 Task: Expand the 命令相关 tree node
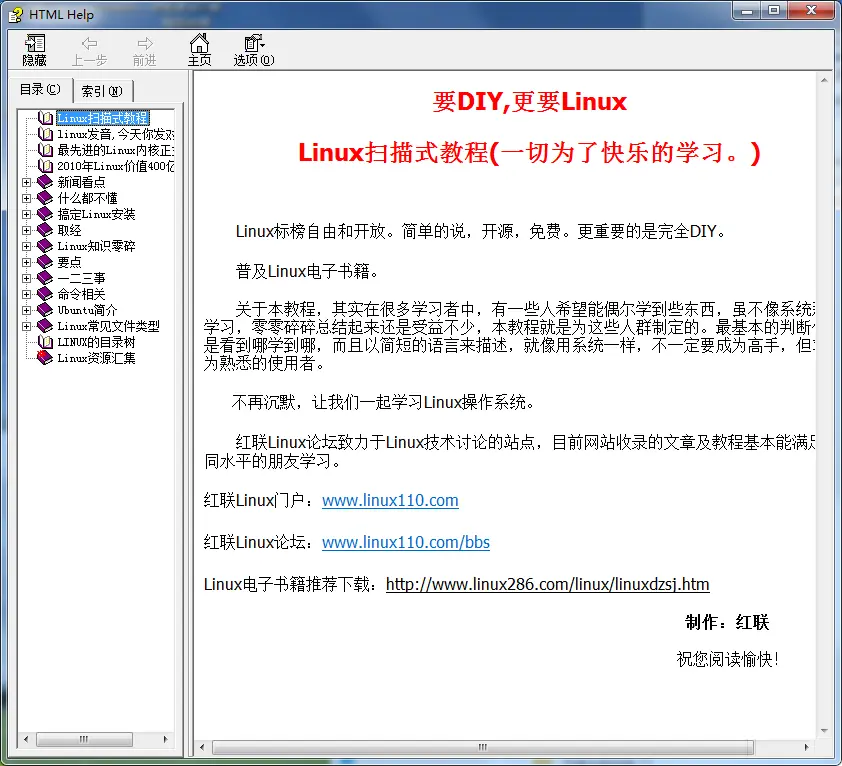(27, 294)
